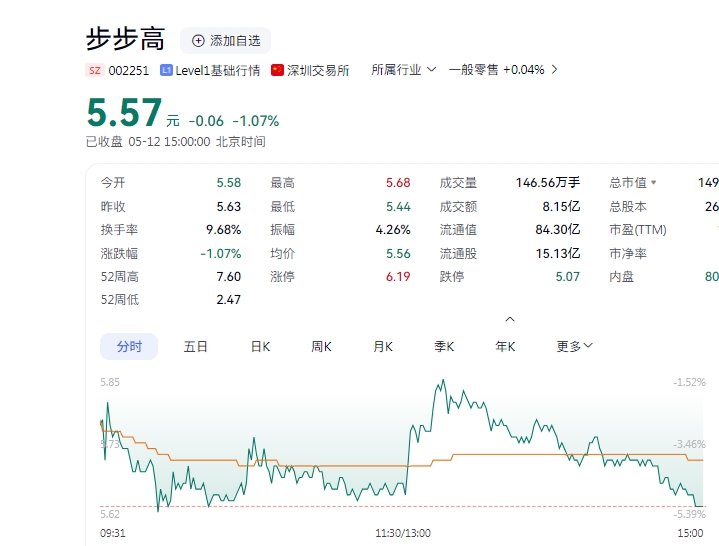Click the 最高 value 5.68
The image size is (719, 546).
coord(398,183)
